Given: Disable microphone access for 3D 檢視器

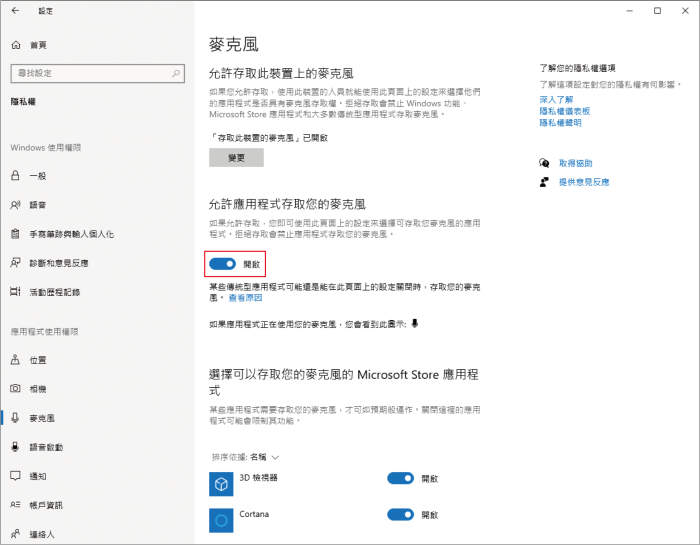Looking at the screenshot, I should coord(400,479).
